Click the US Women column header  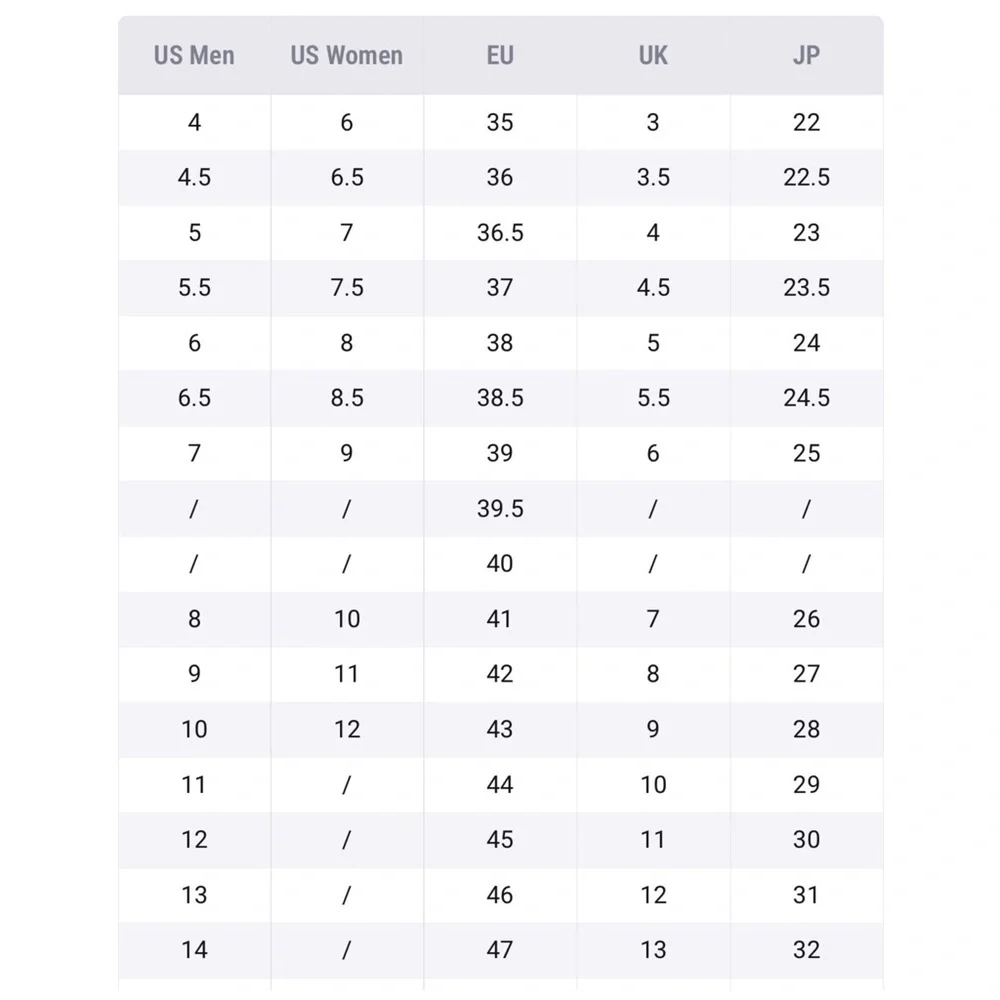(347, 55)
